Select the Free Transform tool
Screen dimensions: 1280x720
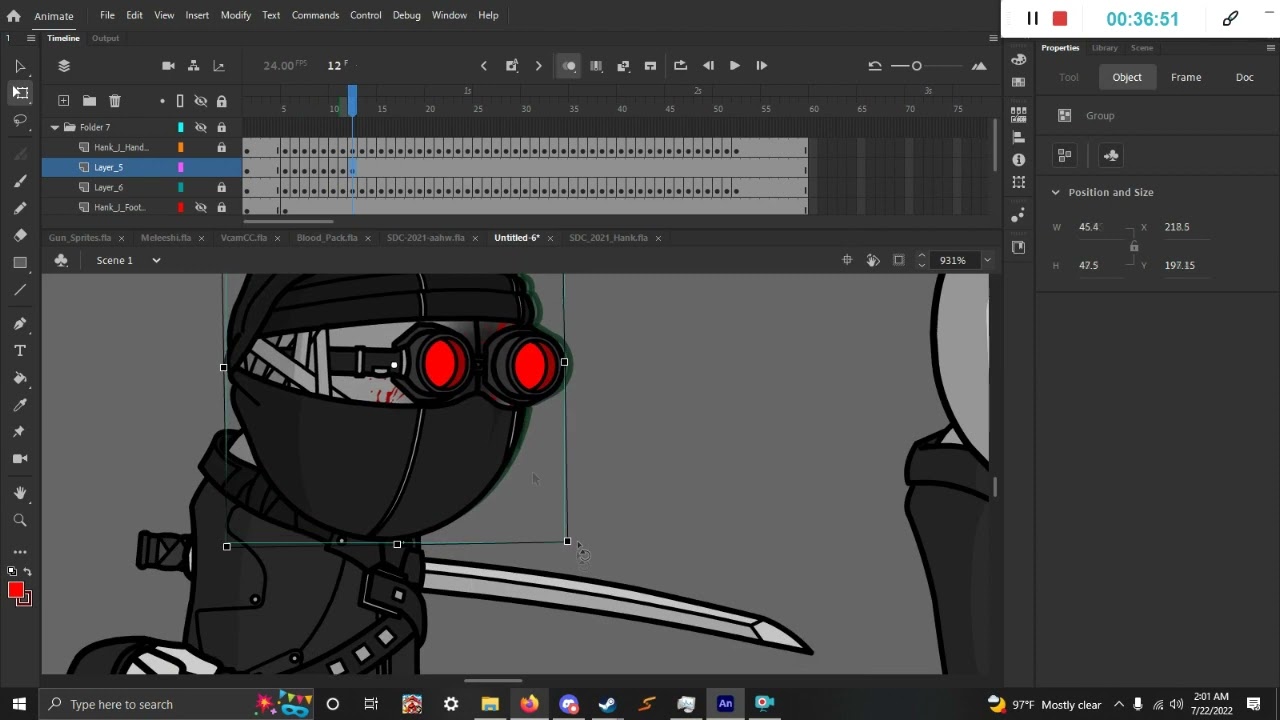pos(20,92)
